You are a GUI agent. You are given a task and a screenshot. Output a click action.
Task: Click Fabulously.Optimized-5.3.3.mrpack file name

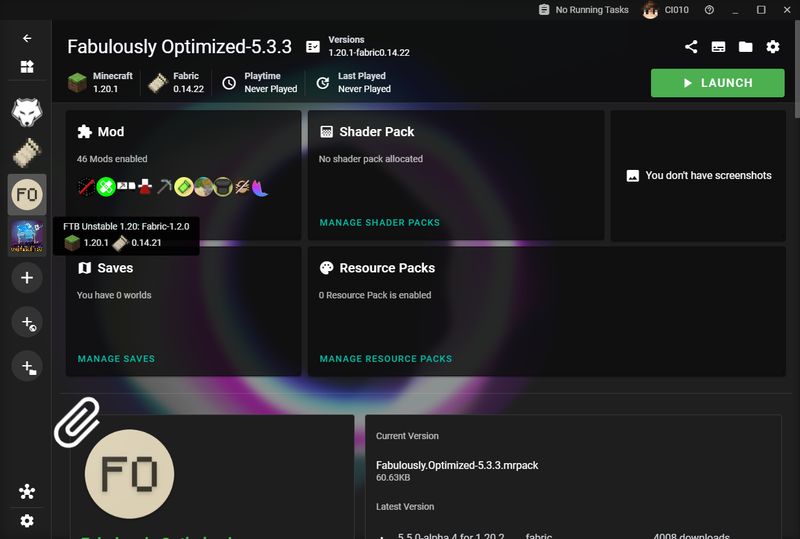click(x=457, y=465)
